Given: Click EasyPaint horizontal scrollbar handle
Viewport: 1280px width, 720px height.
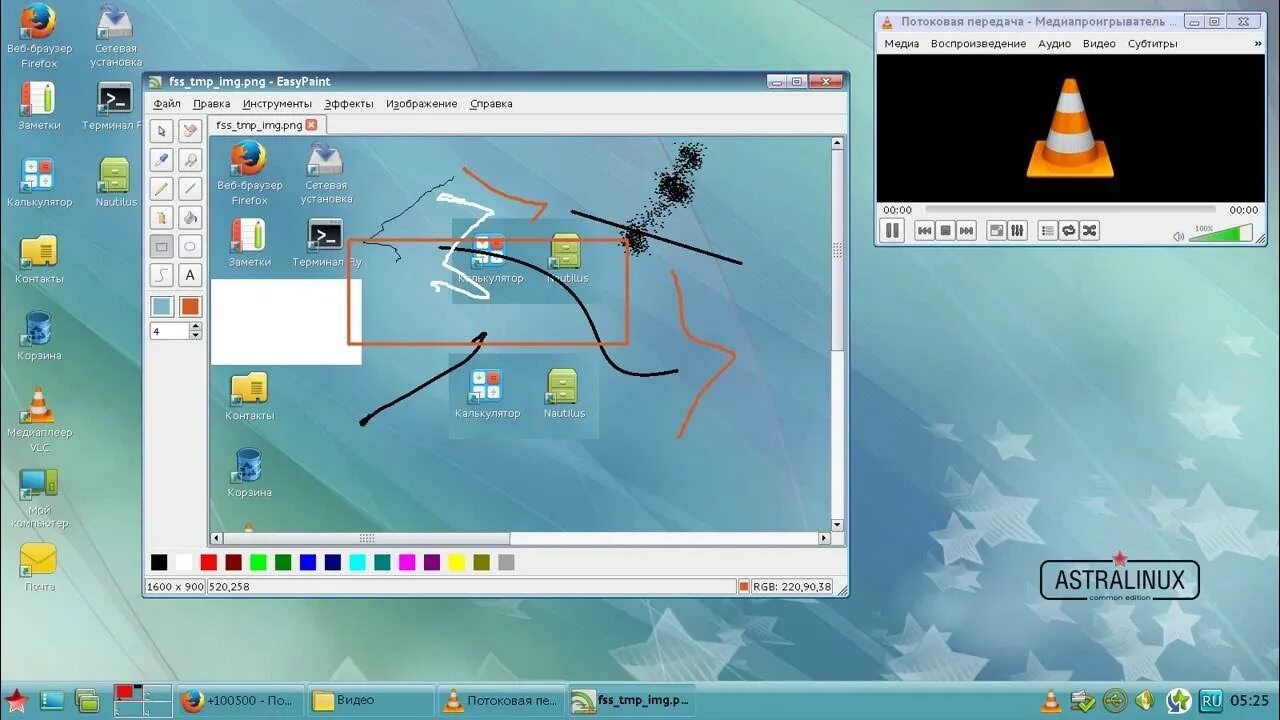Looking at the screenshot, I should point(367,538).
